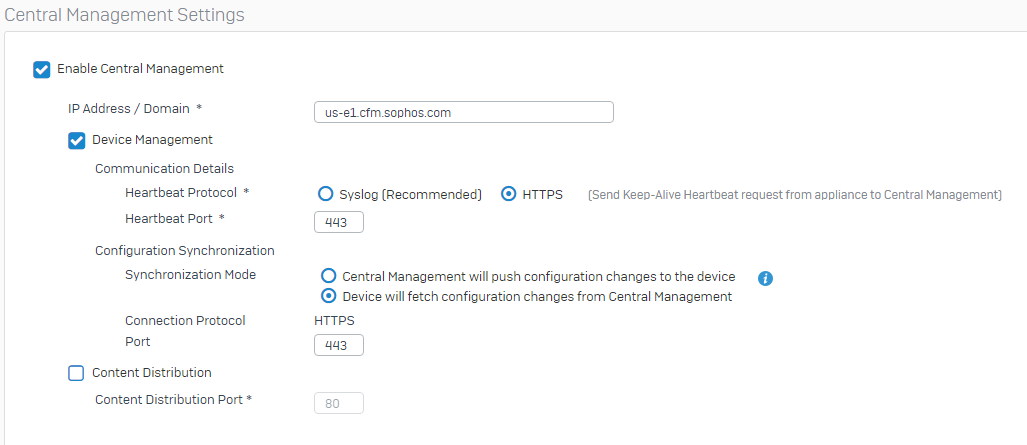The image size is (1027, 445).
Task: Click the HTTPS label next to radio
Action: click(542, 194)
